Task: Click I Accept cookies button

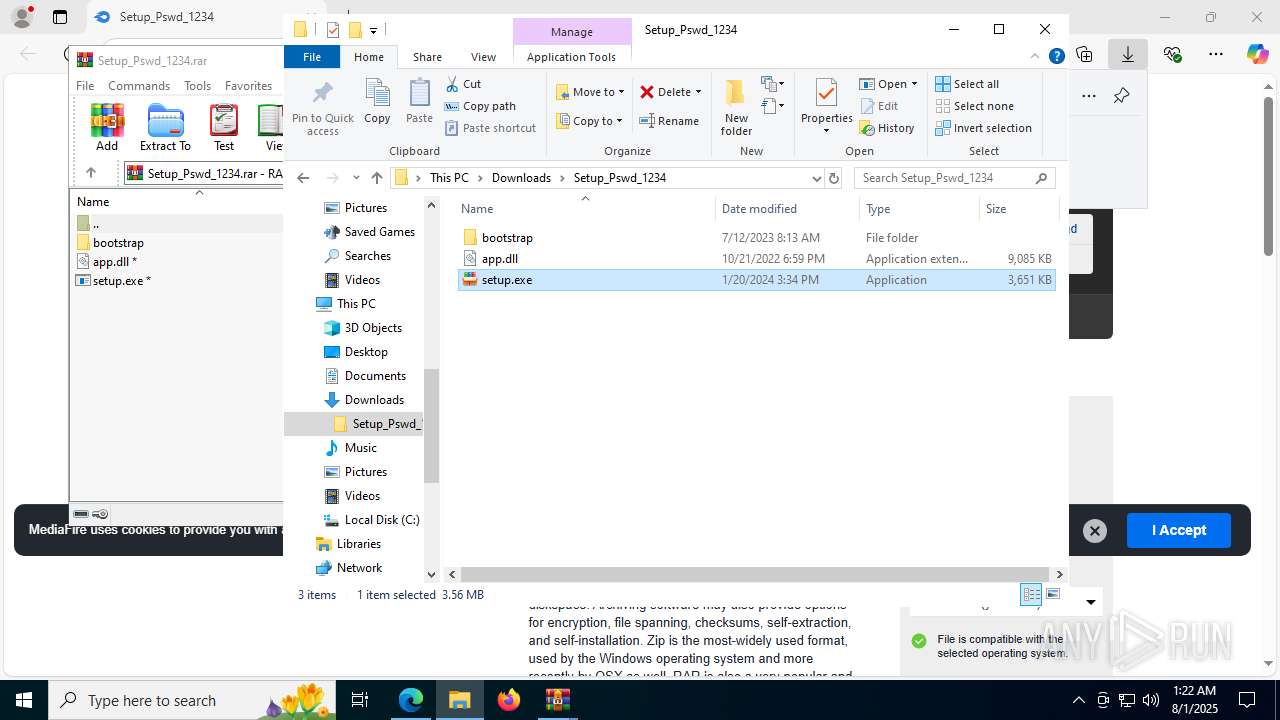Action: tap(1179, 530)
